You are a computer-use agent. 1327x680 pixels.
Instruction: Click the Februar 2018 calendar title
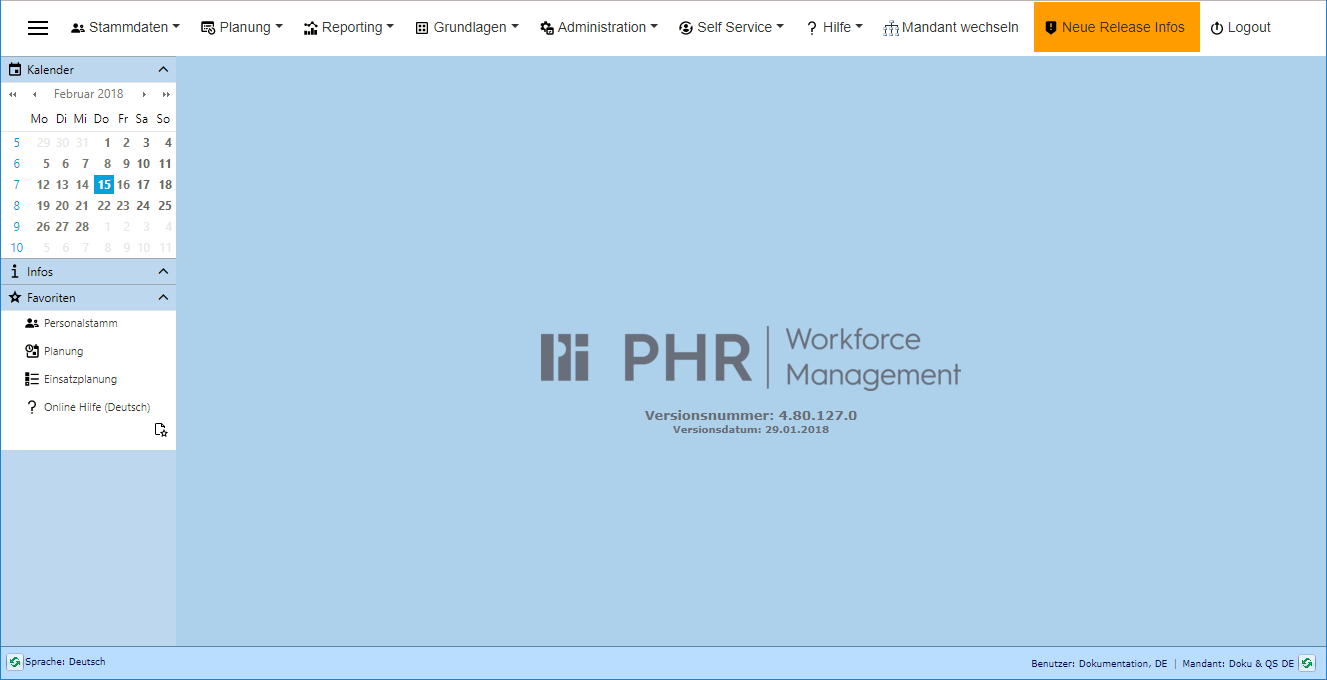pos(89,94)
